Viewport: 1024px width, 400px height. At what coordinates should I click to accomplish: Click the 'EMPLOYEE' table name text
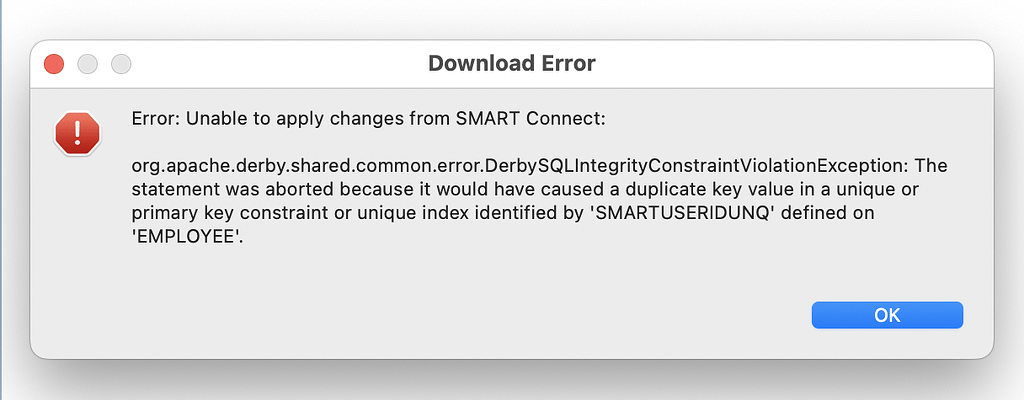pyautogui.click(x=187, y=238)
